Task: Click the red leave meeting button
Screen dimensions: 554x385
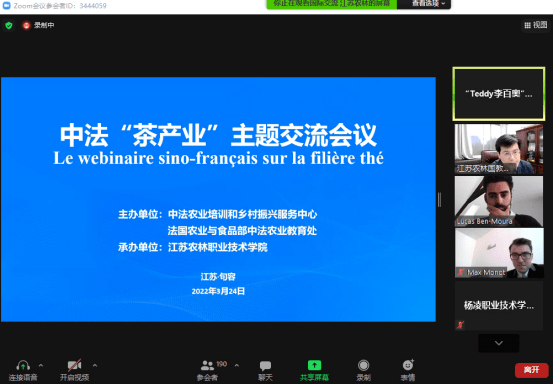Action: (531, 370)
